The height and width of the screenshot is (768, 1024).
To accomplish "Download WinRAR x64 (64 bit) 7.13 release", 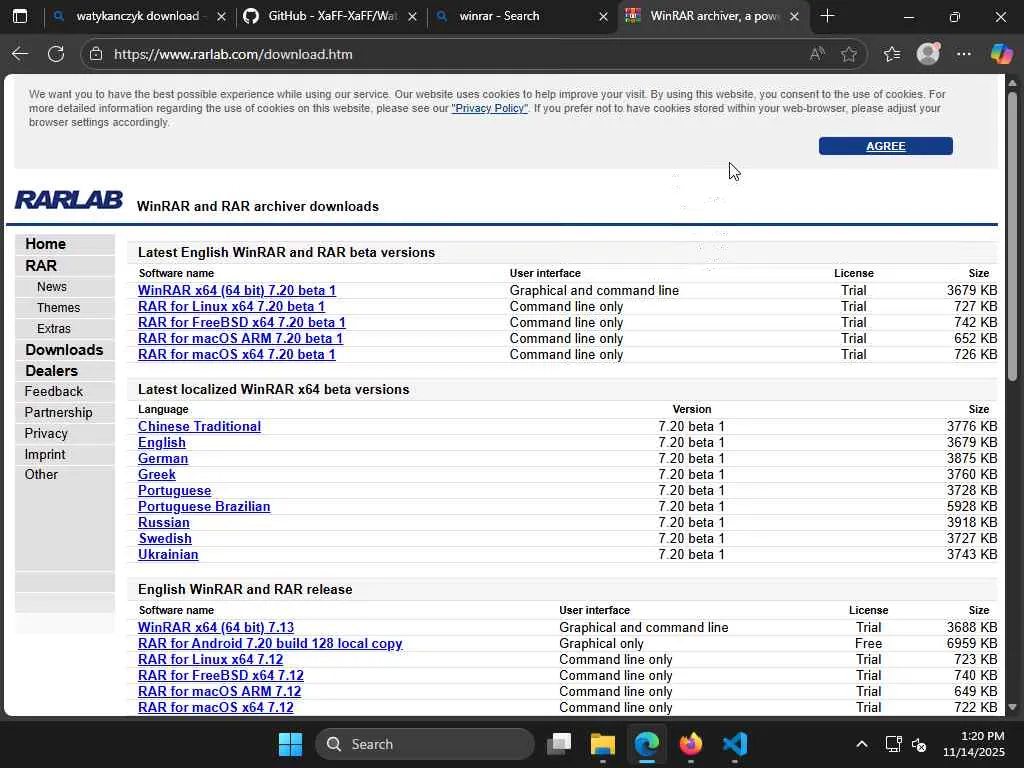I will pos(216,628).
